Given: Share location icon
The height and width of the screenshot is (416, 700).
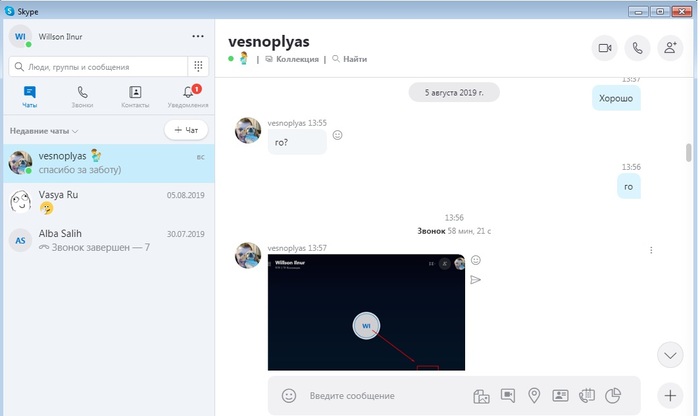Looking at the screenshot, I should point(534,395).
